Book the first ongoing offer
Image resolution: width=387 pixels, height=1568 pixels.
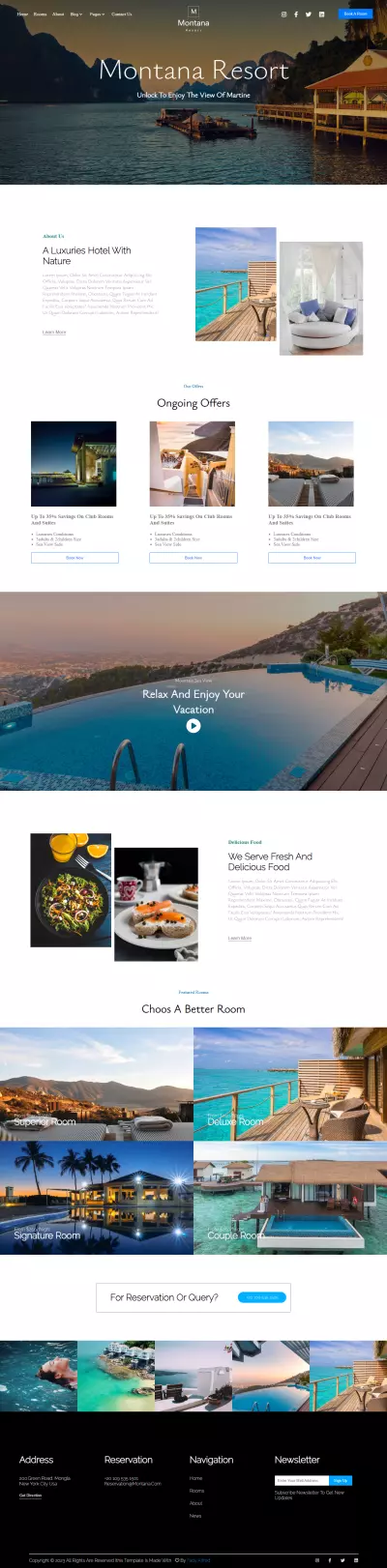(74, 558)
